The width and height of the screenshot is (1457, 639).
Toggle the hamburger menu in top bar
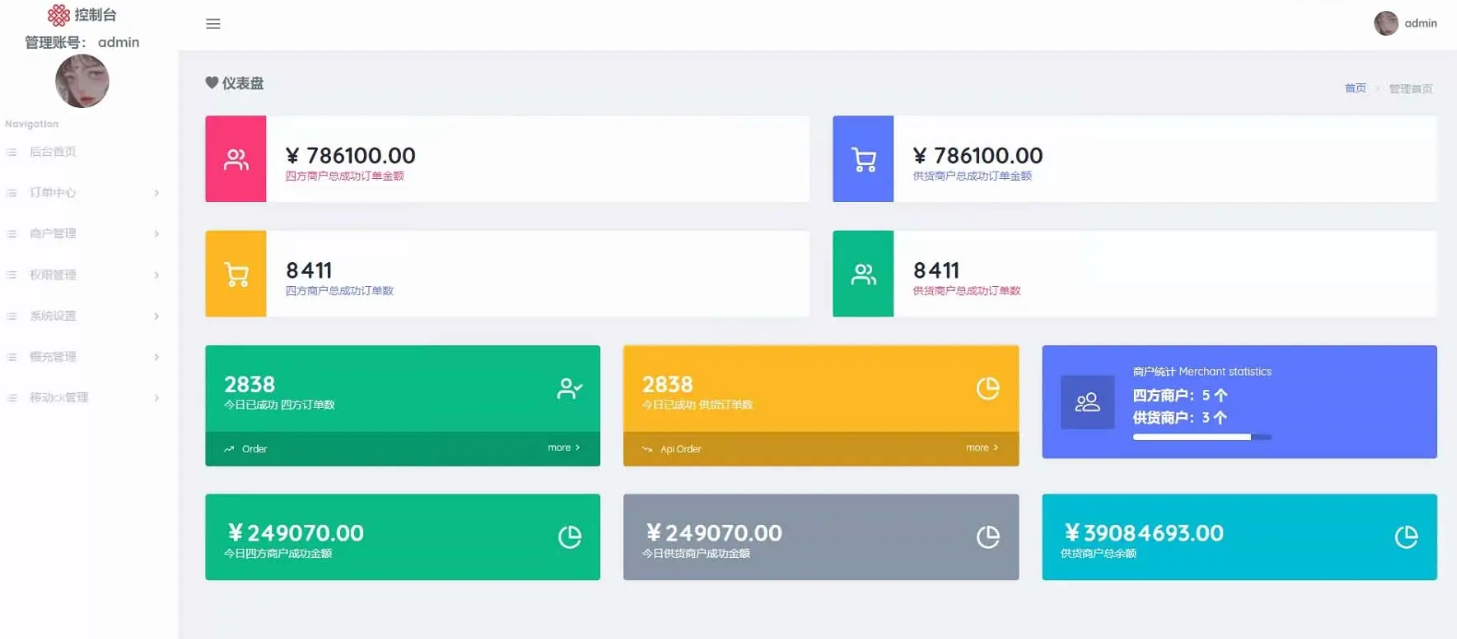[x=213, y=24]
